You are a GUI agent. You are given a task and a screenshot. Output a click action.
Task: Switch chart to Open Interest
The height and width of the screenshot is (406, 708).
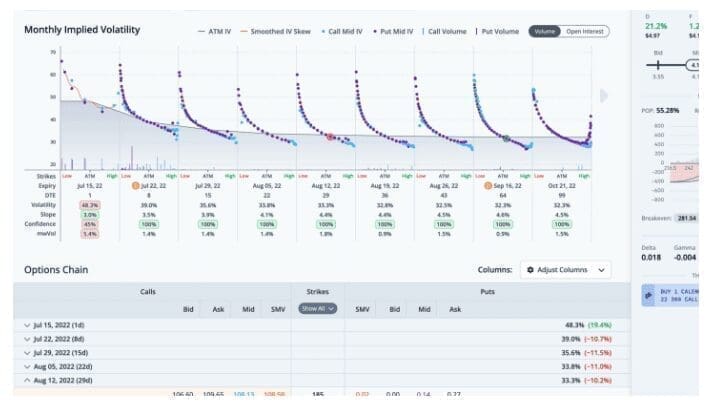coord(587,31)
